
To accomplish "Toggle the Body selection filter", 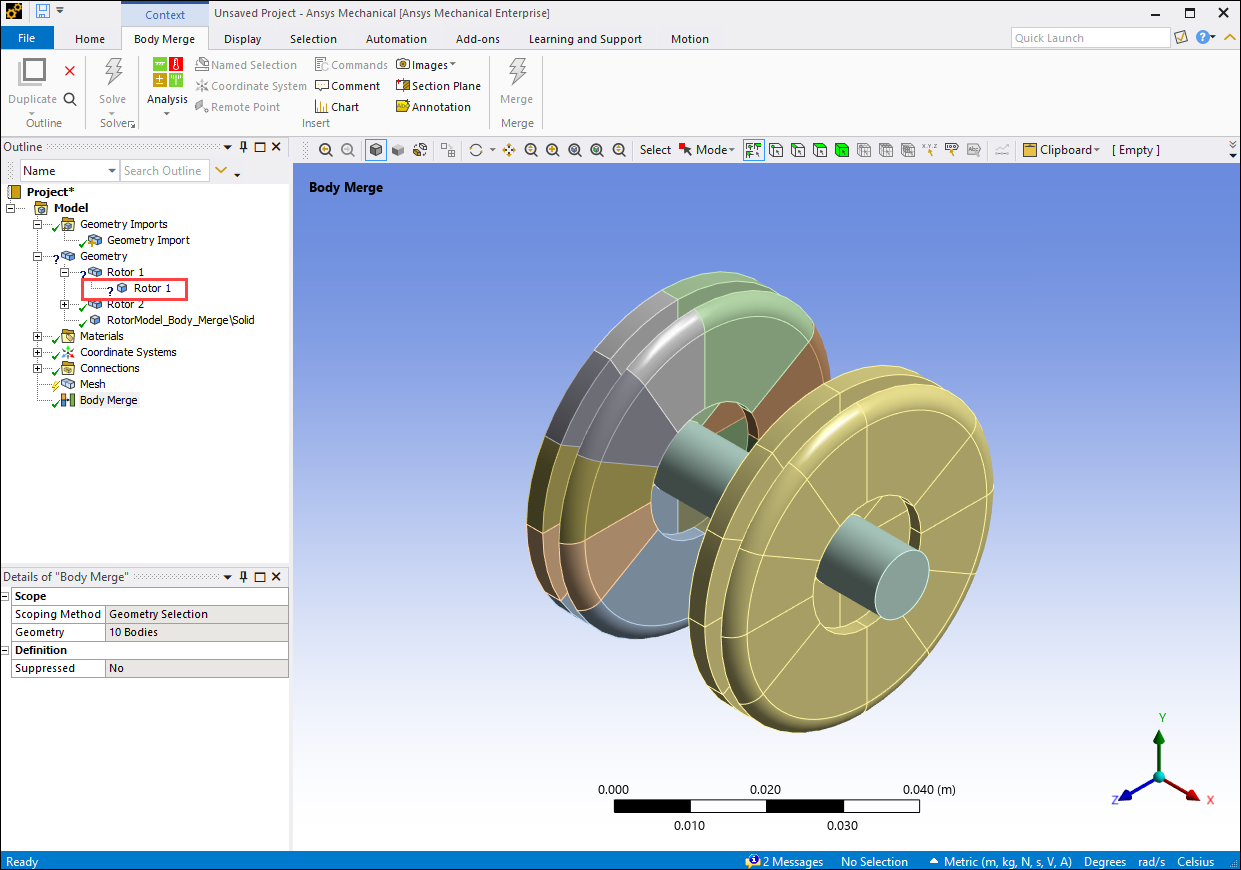I will [x=842, y=150].
